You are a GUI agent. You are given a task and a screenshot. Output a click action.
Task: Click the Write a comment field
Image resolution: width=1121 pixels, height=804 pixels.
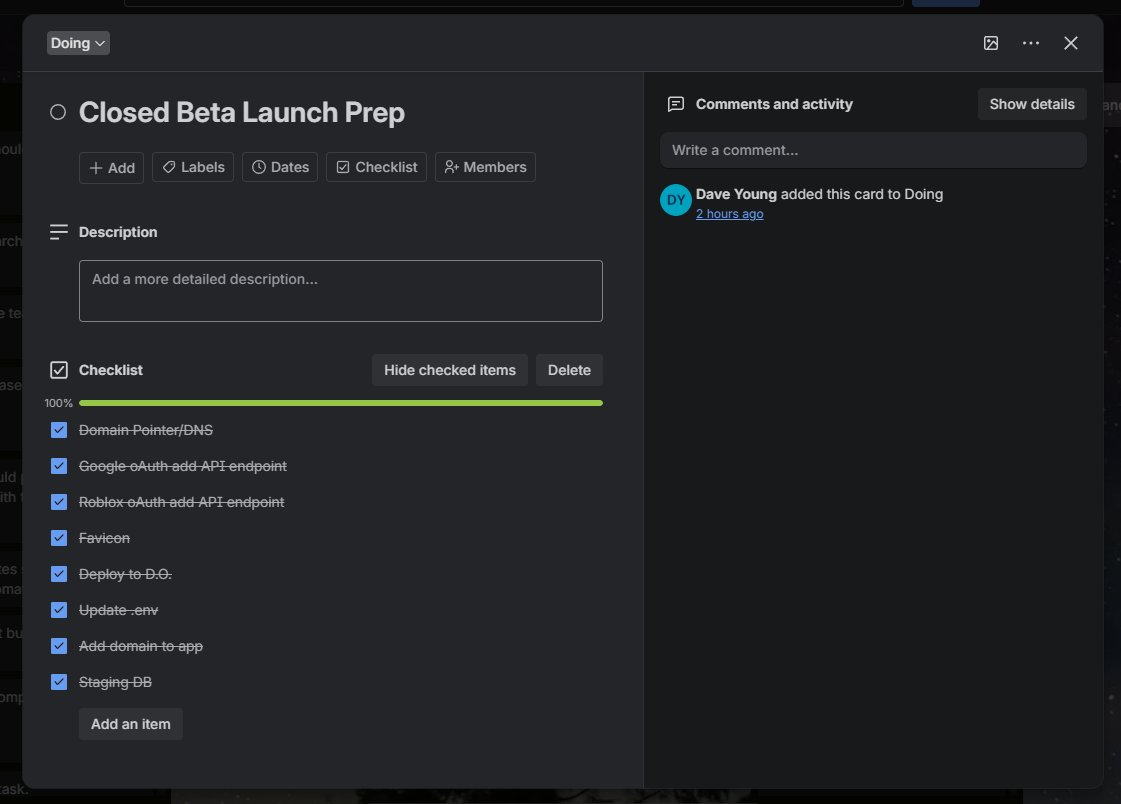pos(873,150)
